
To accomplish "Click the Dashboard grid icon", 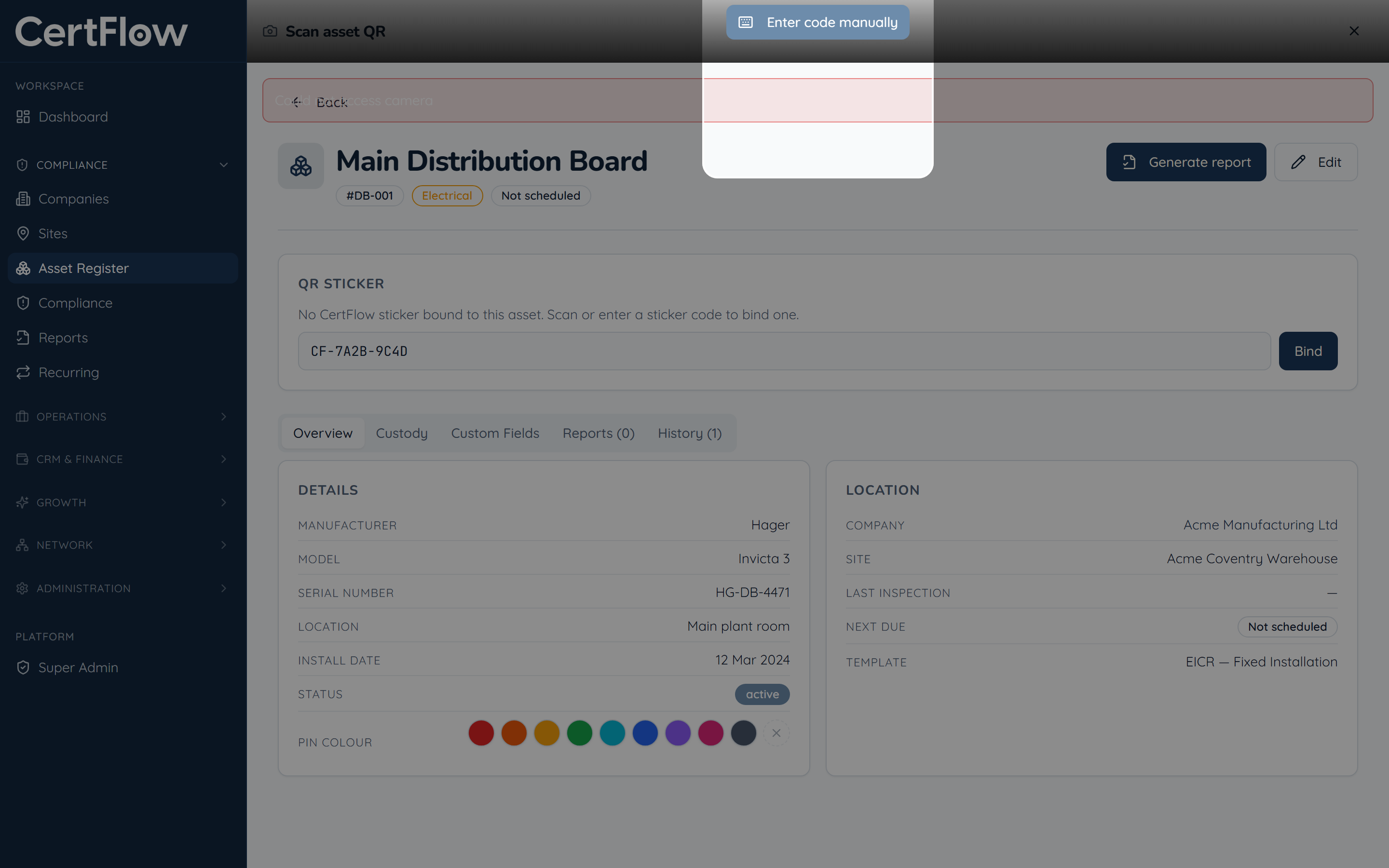I will pyautogui.click(x=23, y=117).
